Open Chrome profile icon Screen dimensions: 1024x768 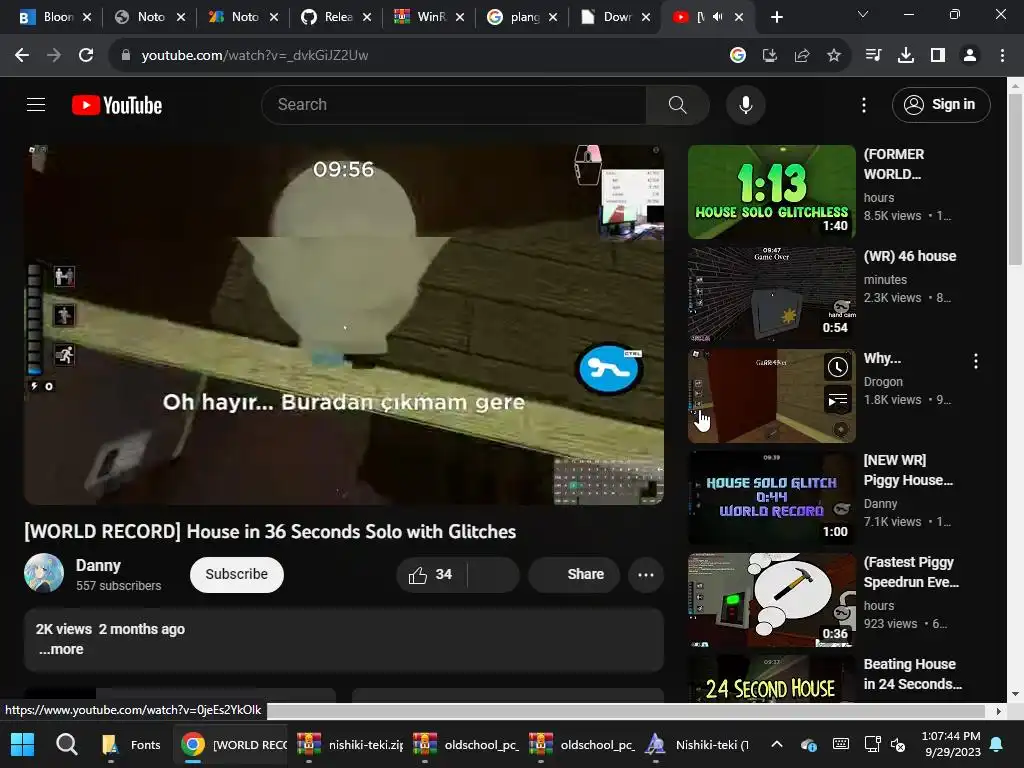click(969, 56)
